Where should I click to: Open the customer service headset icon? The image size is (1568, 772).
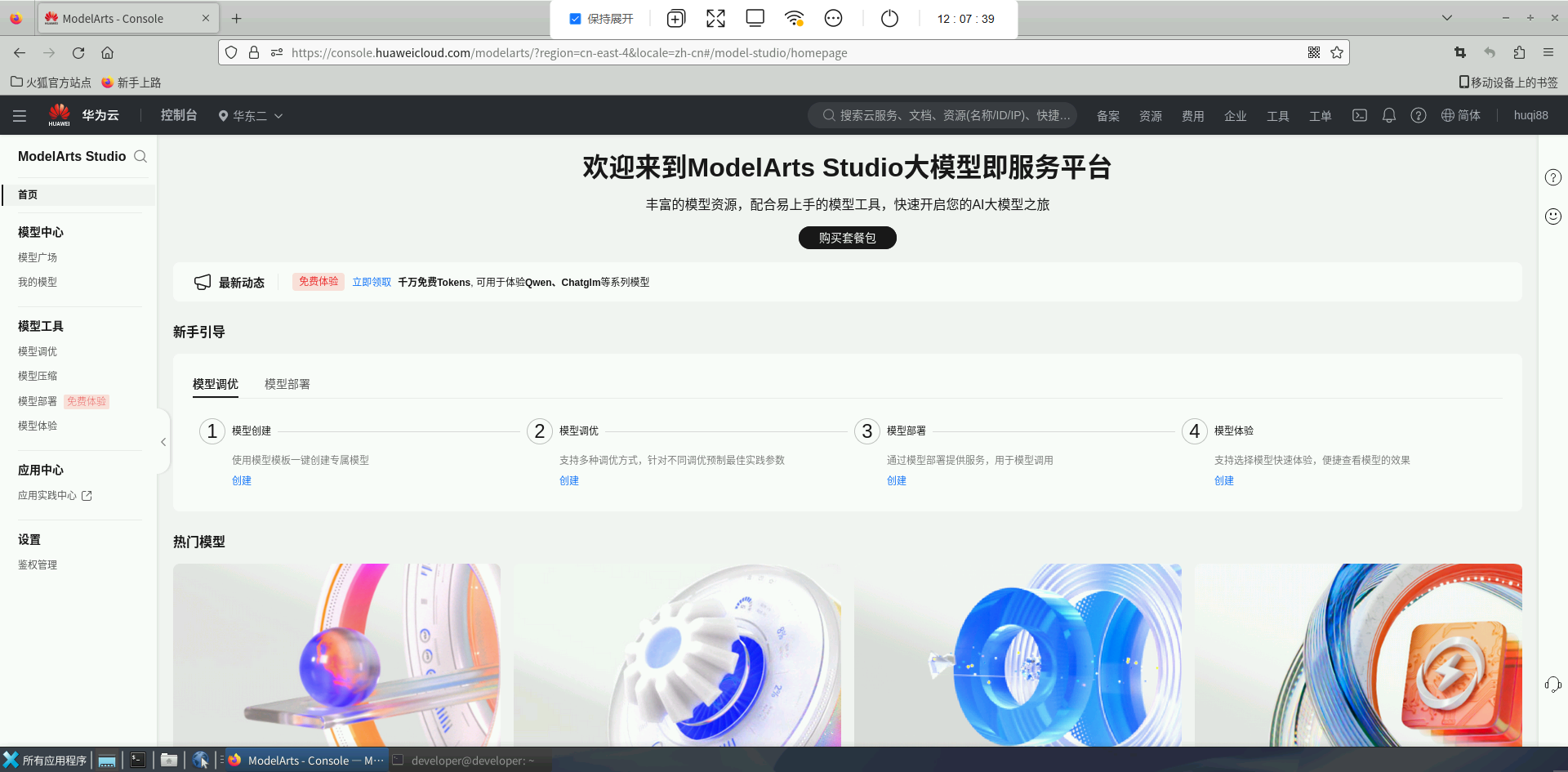coord(1553,684)
